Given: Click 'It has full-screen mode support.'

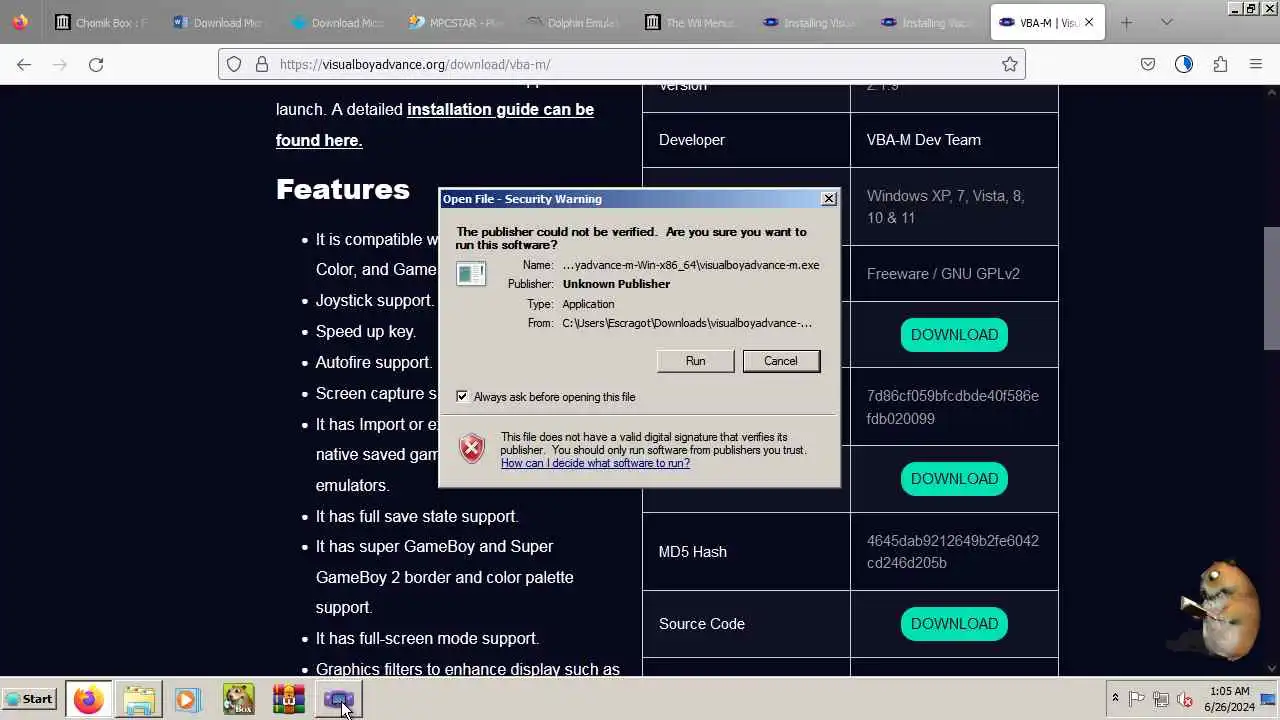Looking at the screenshot, I should pyautogui.click(x=427, y=638).
